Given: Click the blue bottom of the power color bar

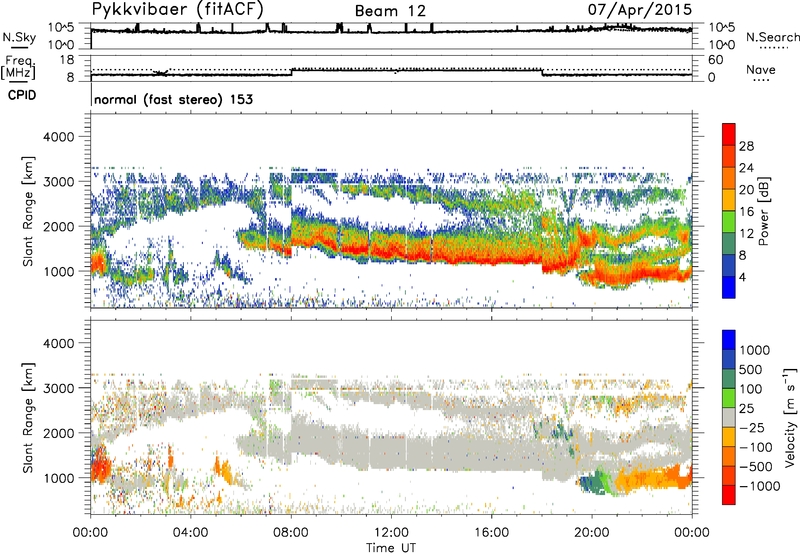Looking at the screenshot, I should tap(729, 287).
